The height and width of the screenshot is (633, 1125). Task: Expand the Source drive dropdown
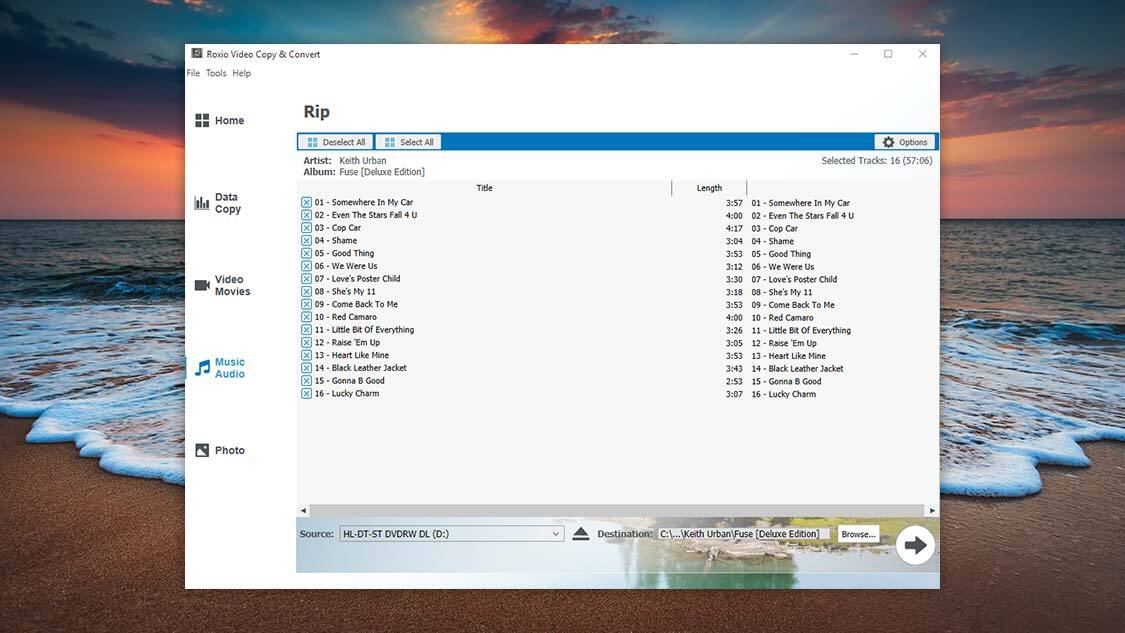[556, 534]
